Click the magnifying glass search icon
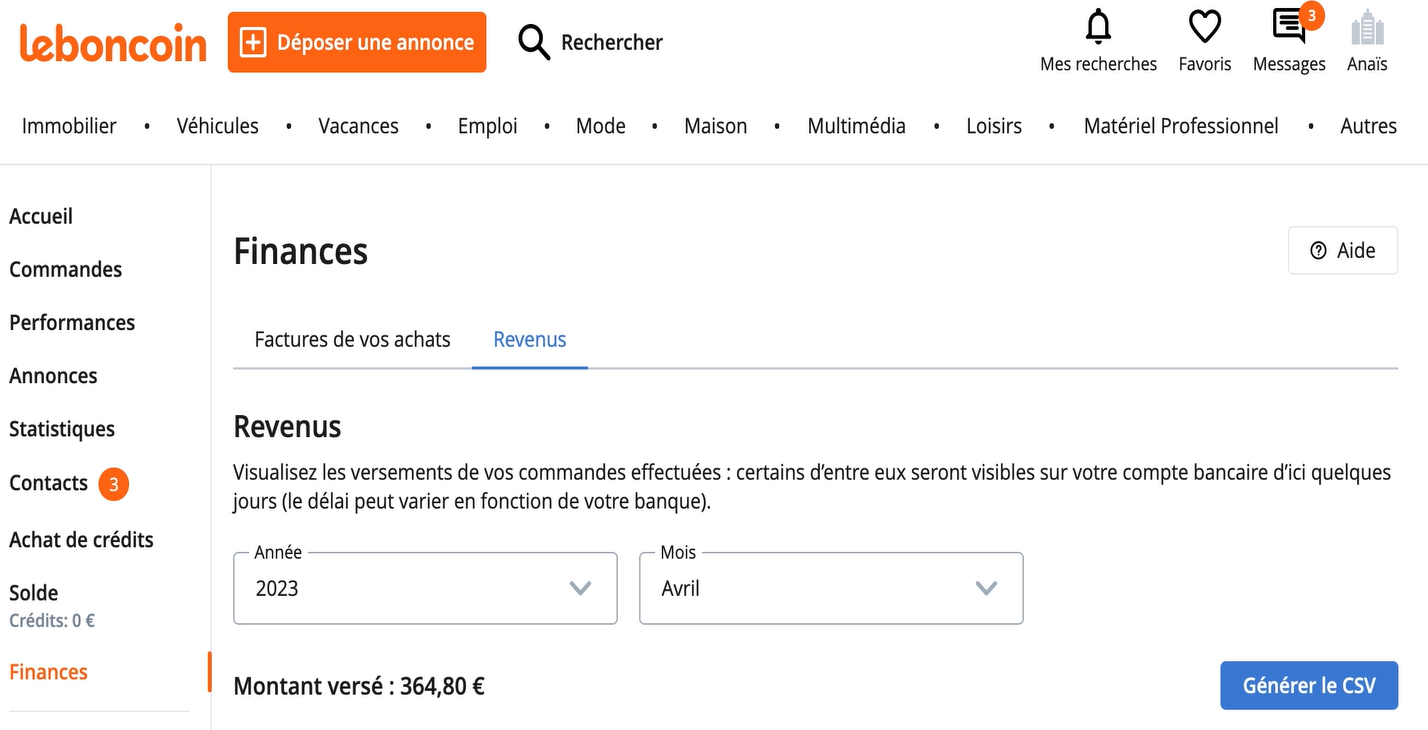The width and height of the screenshot is (1428, 730). (534, 42)
